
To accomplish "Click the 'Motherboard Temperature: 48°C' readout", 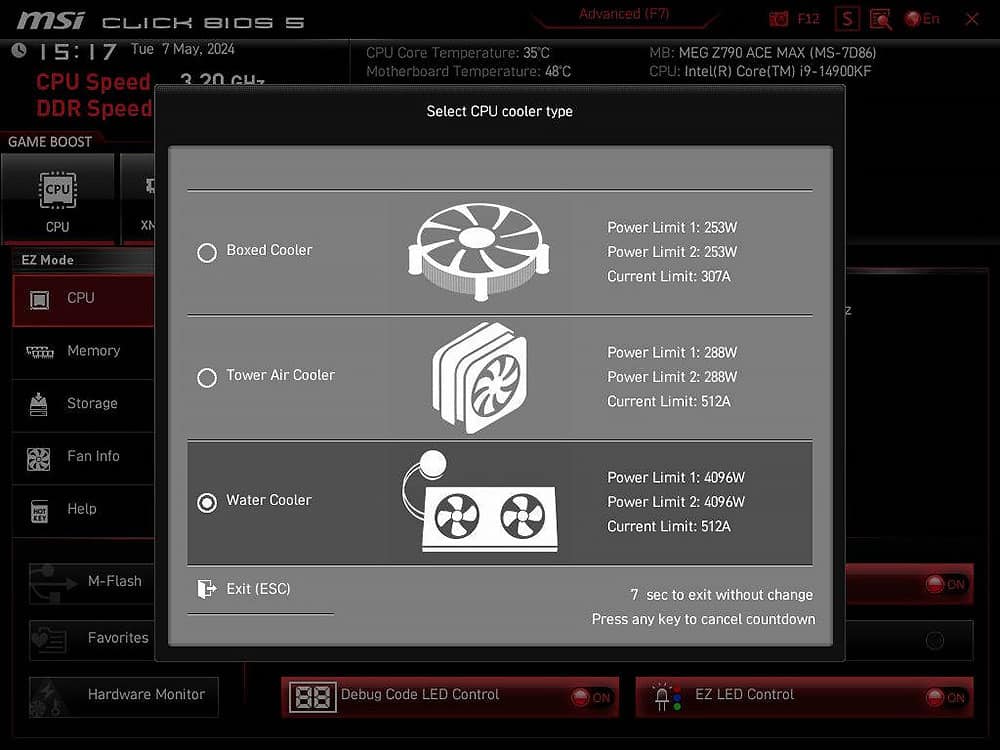I will tap(469, 71).
